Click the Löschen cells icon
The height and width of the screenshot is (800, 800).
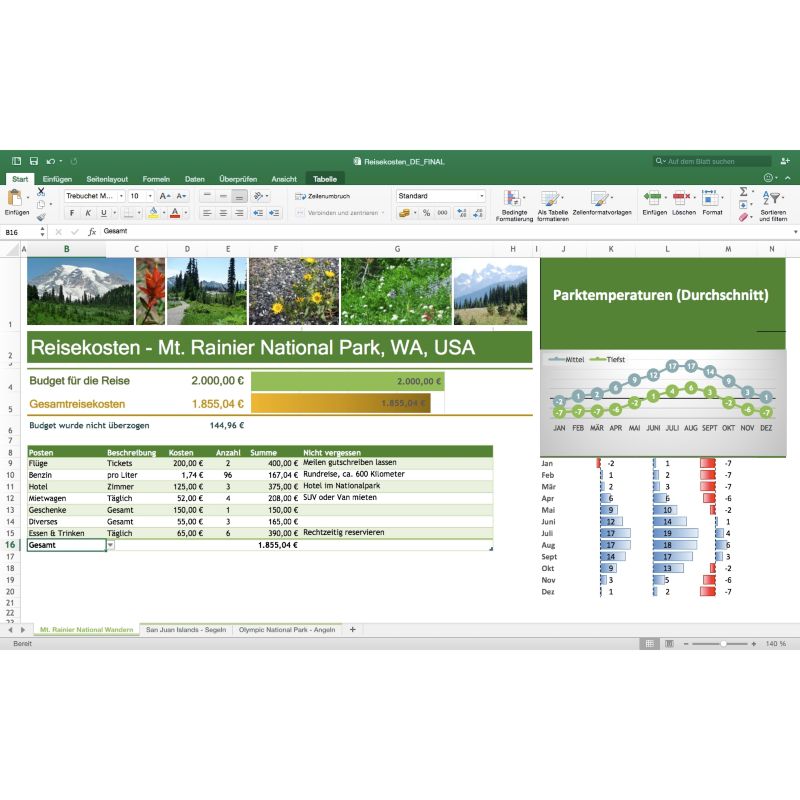pos(683,204)
